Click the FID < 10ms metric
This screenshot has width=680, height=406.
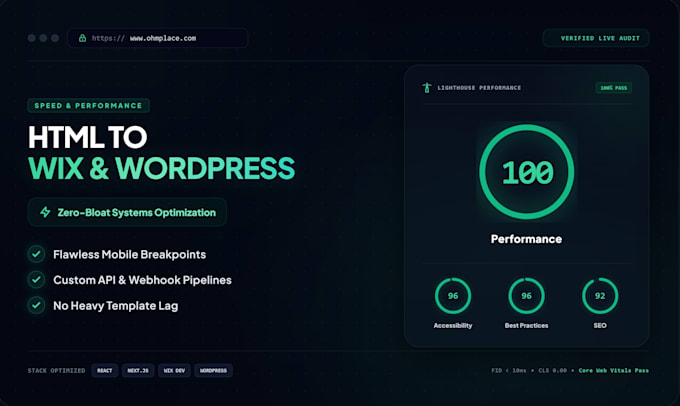point(509,370)
